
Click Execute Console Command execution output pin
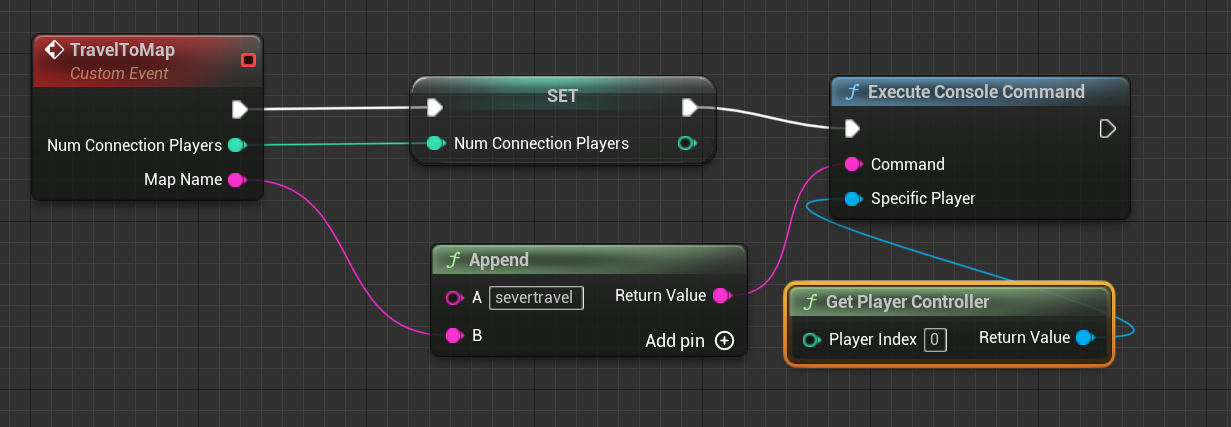click(x=1107, y=128)
